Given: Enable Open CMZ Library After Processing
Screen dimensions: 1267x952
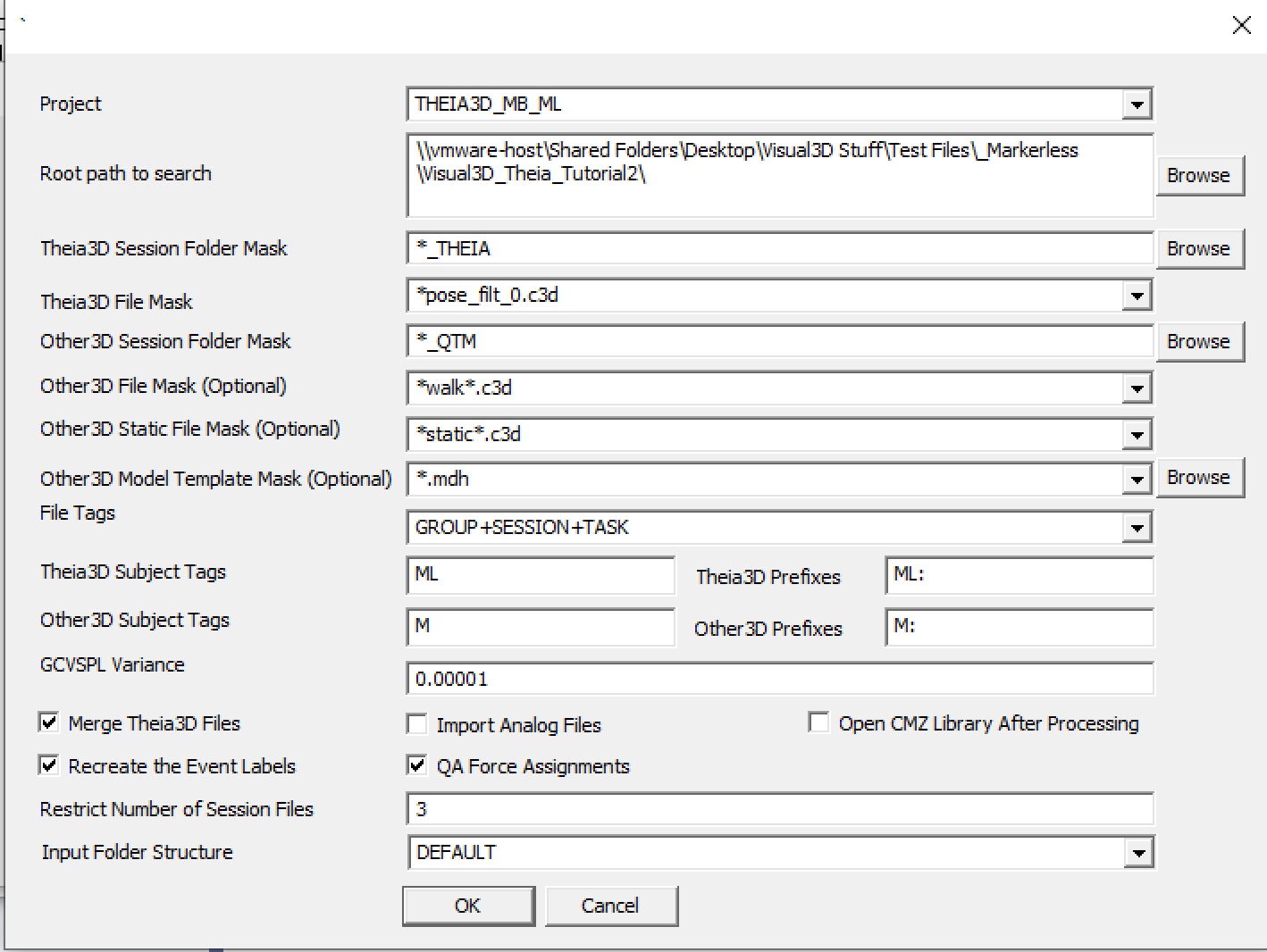Looking at the screenshot, I should 818,722.
